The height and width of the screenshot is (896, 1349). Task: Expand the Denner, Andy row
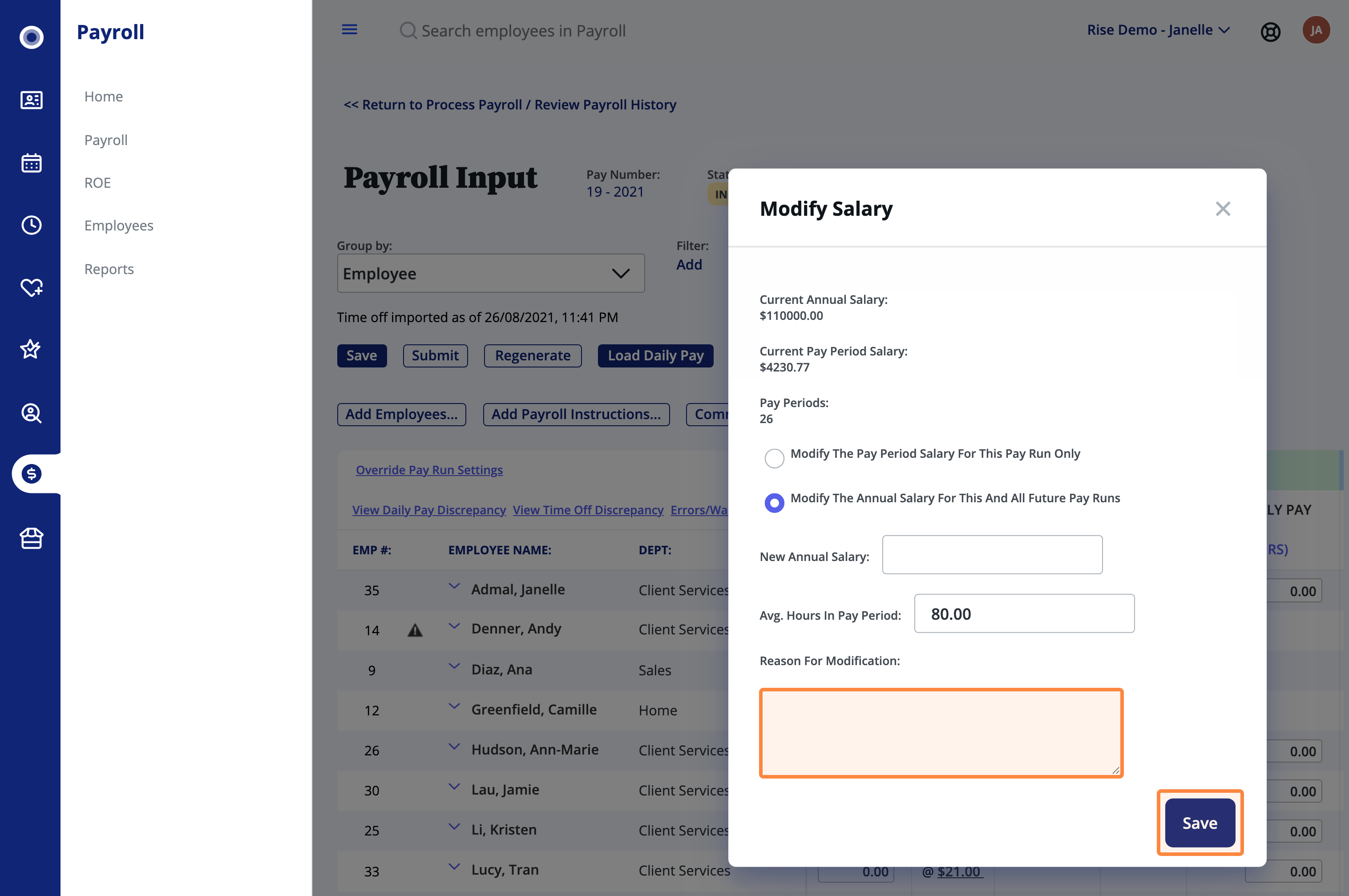tap(454, 626)
